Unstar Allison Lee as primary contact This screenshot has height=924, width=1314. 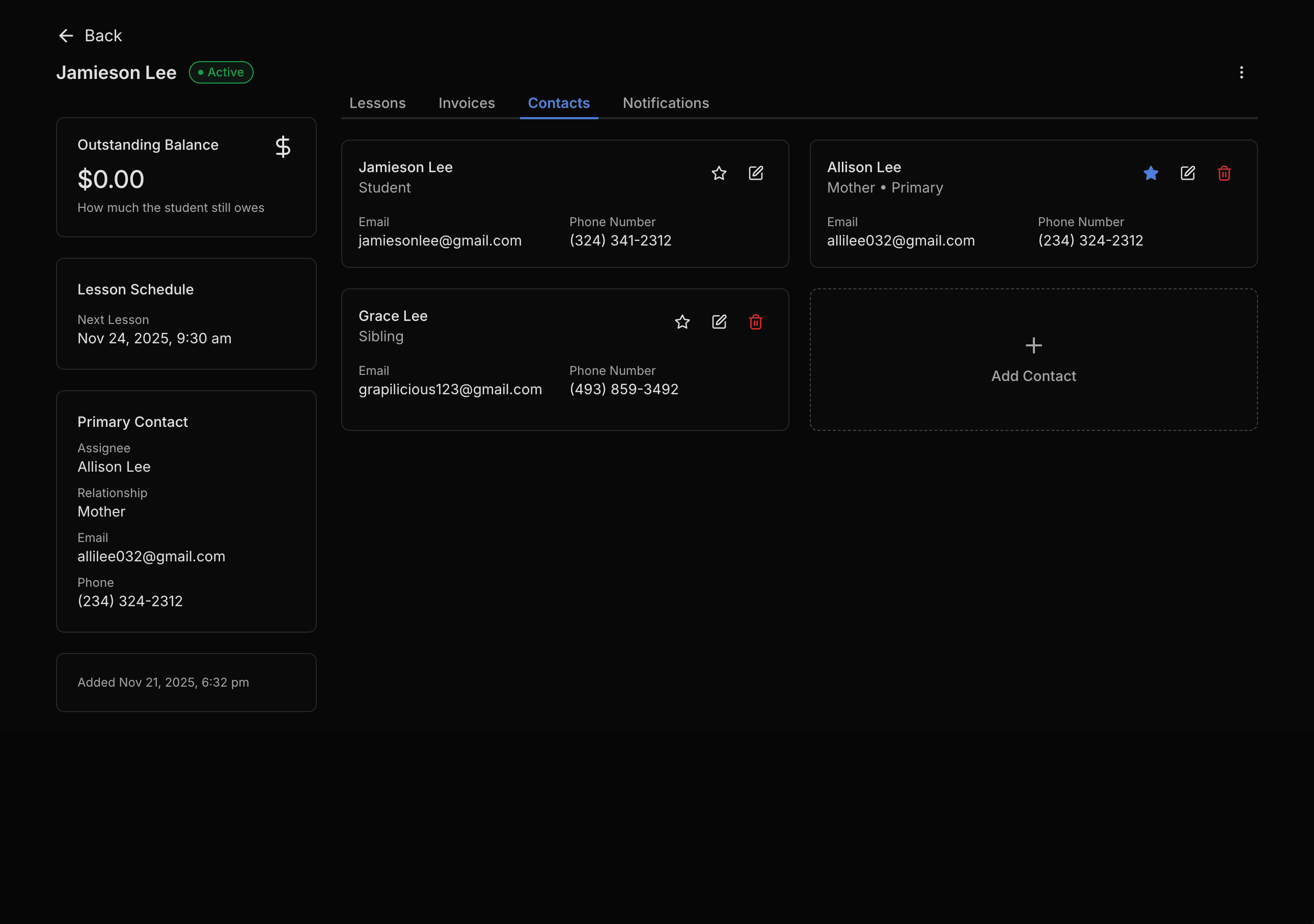tap(1151, 173)
